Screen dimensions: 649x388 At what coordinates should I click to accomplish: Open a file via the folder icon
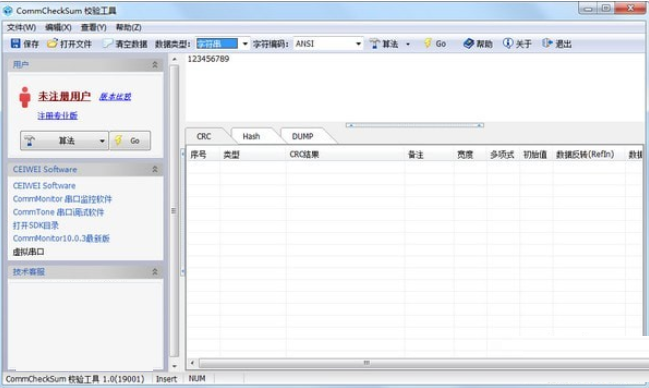click(x=52, y=43)
